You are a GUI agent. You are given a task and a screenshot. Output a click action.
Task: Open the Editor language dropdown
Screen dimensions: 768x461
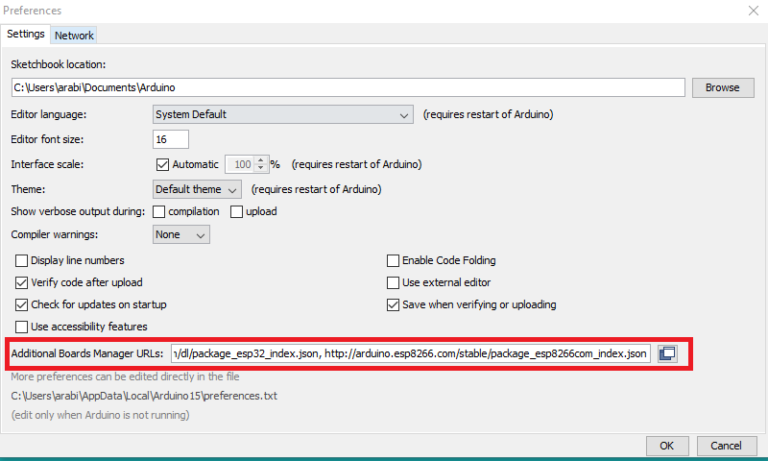[x=283, y=115]
